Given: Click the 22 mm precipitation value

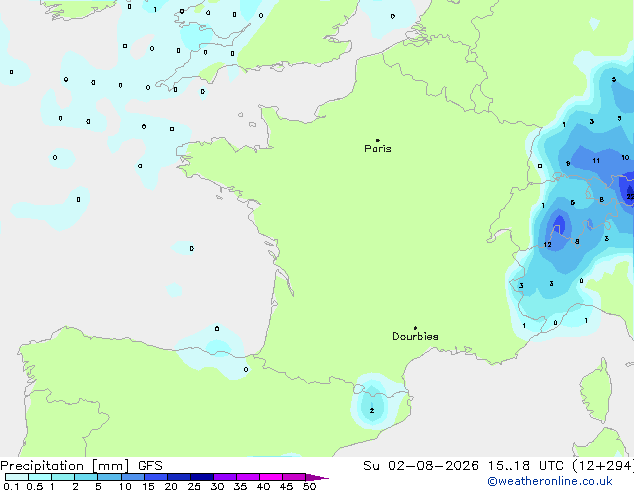Looking at the screenshot, I should (630, 196).
